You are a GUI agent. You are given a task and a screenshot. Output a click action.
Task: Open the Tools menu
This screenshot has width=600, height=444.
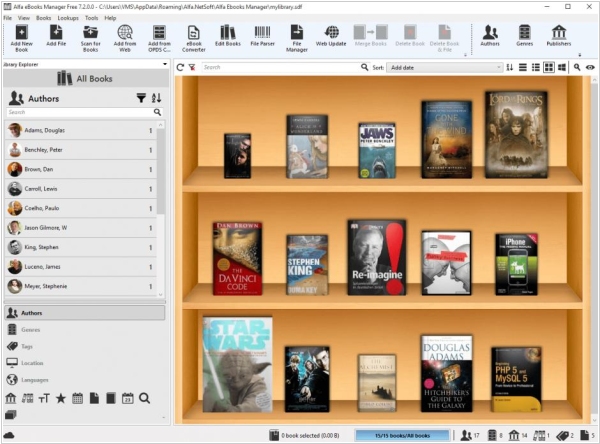(x=91, y=18)
